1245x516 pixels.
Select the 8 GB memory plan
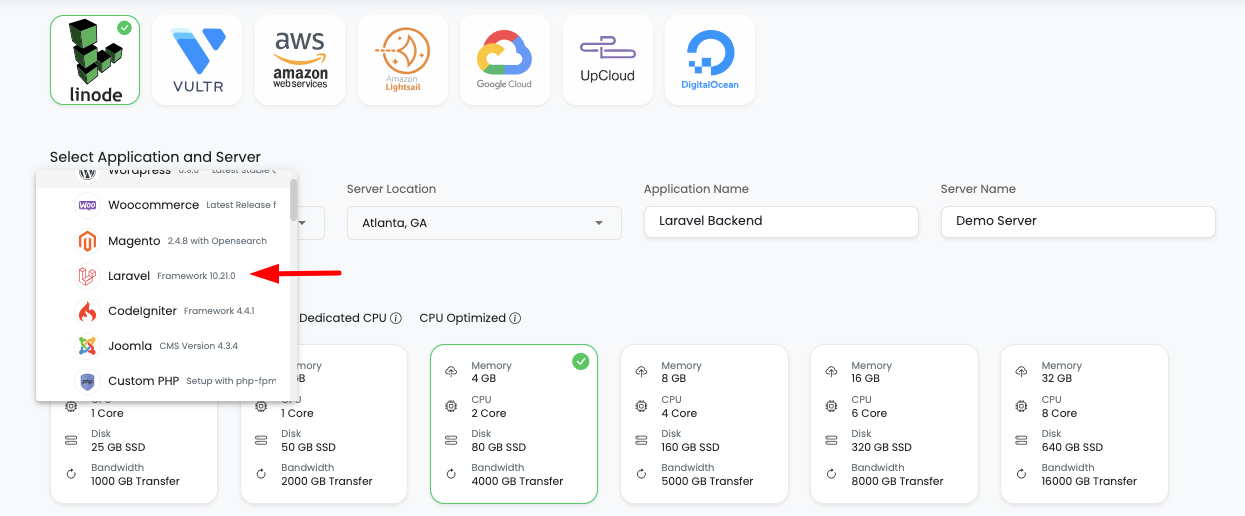coord(704,424)
